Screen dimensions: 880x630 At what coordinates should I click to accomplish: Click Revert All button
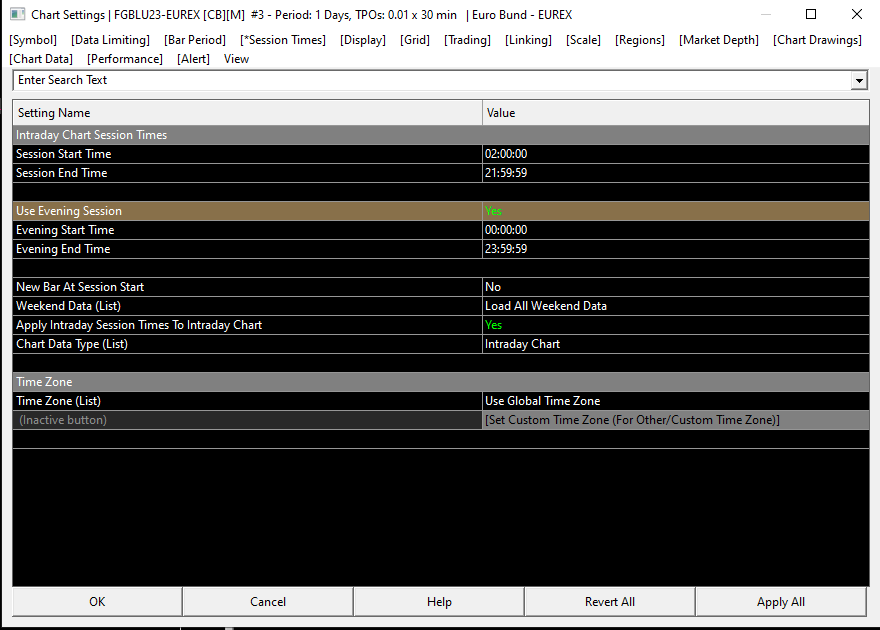pos(609,602)
